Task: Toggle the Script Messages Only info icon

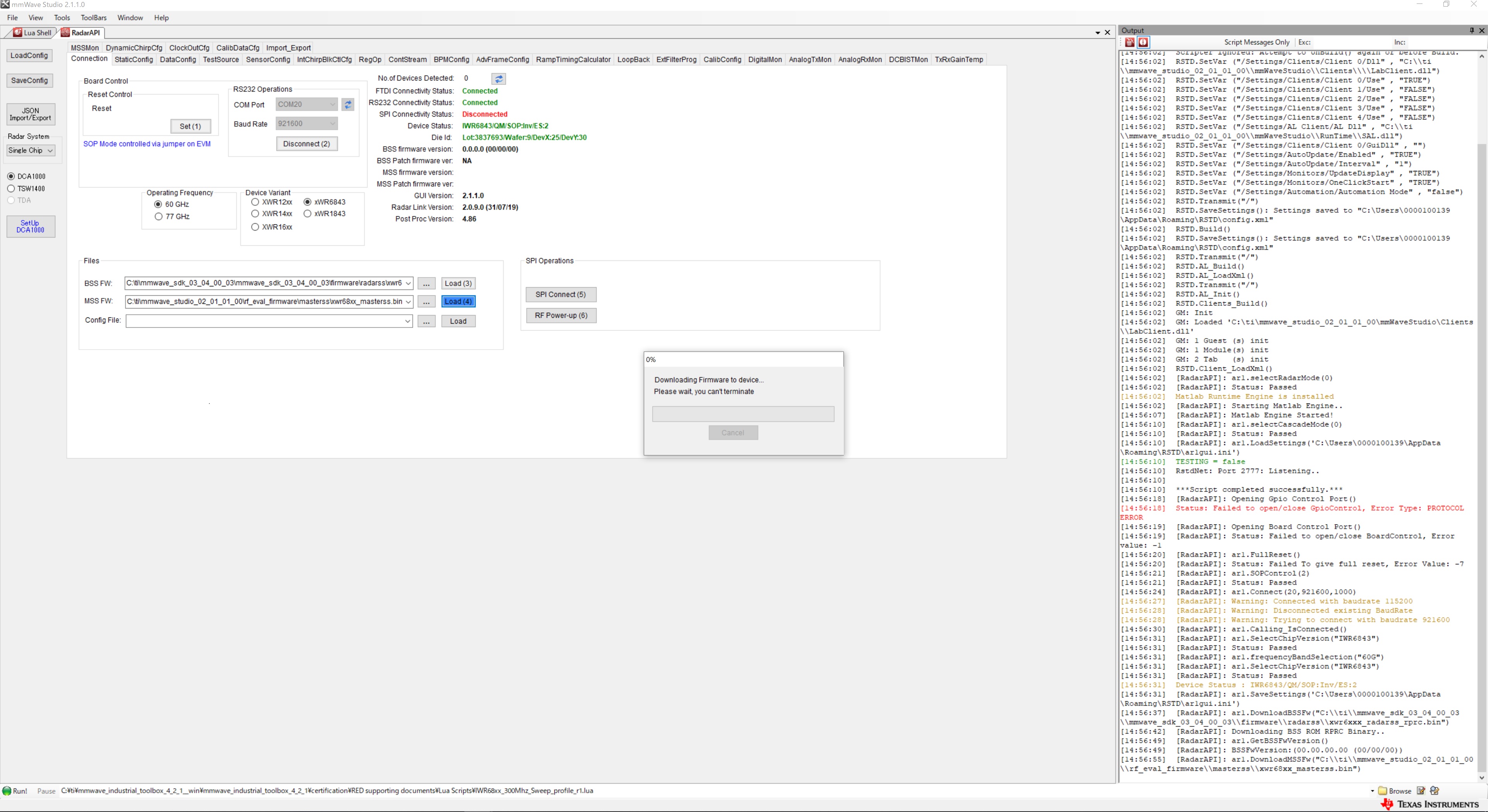Action: pos(1143,42)
